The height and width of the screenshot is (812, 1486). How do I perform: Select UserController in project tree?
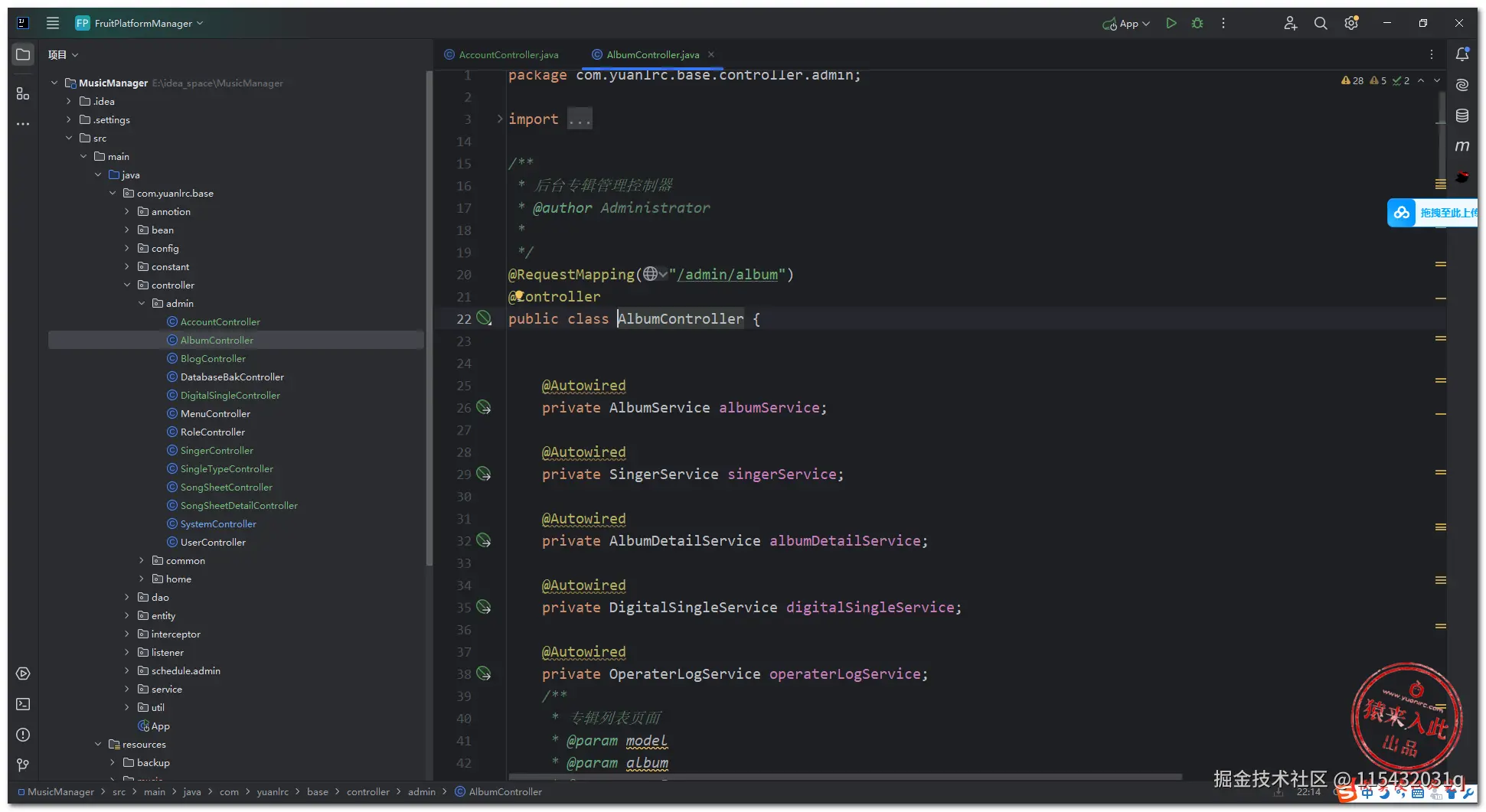click(x=213, y=542)
